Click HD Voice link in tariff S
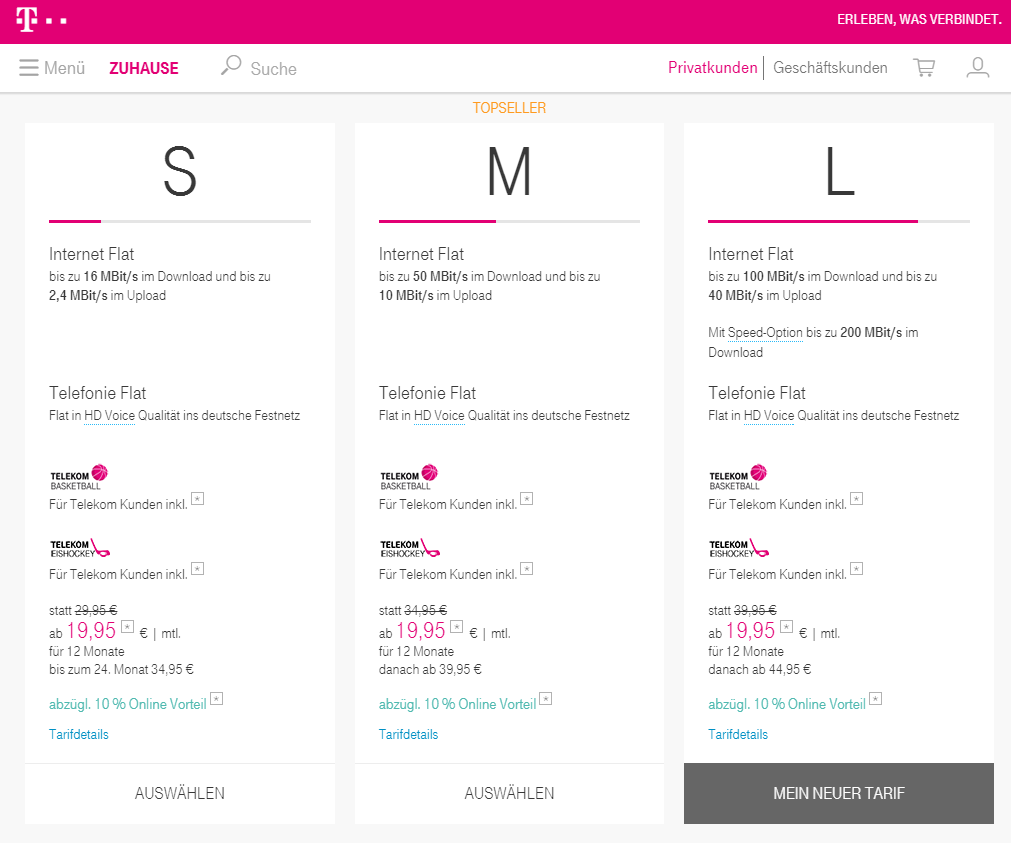The height and width of the screenshot is (843, 1011). click(x=110, y=415)
